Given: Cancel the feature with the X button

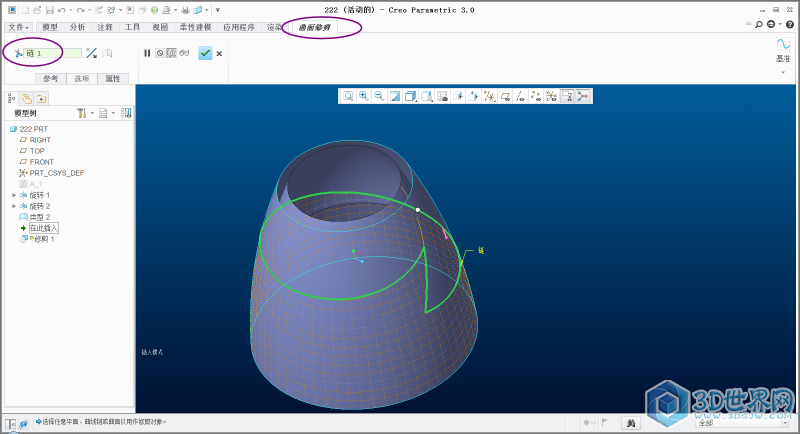Looking at the screenshot, I should [219, 53].
